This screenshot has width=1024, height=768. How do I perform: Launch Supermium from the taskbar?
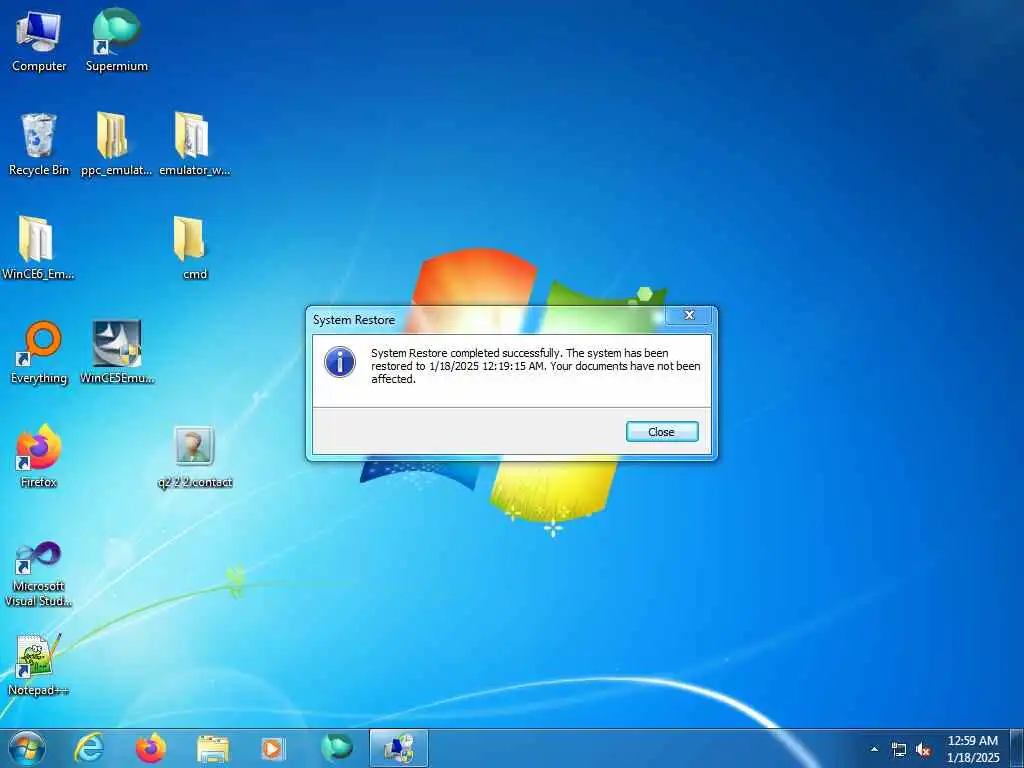coord(336,748)
